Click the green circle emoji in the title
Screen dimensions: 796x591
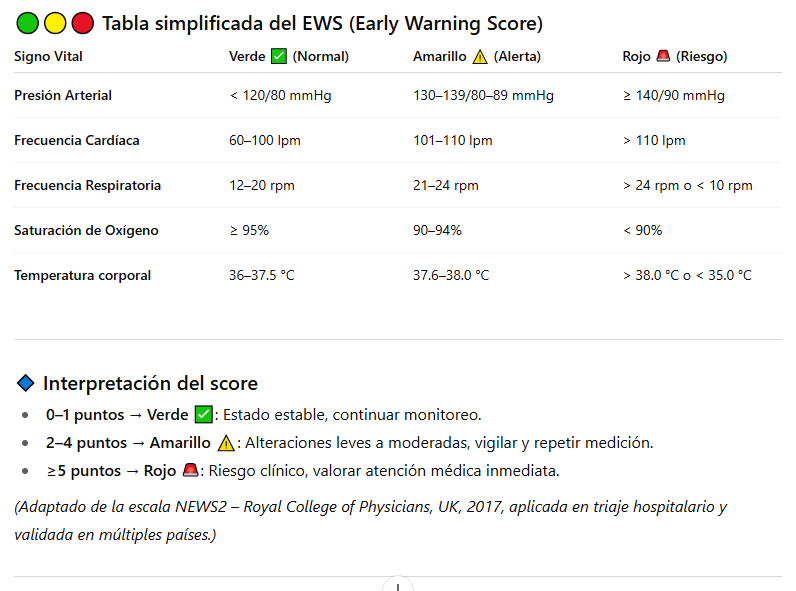tap(27, 23)
